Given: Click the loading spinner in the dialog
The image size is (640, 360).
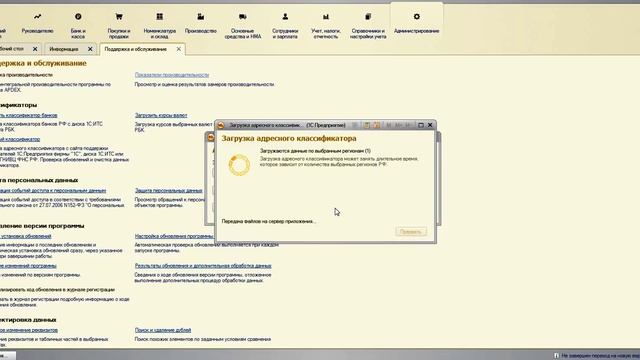Looking at the screenshot, I should (239, 165).
